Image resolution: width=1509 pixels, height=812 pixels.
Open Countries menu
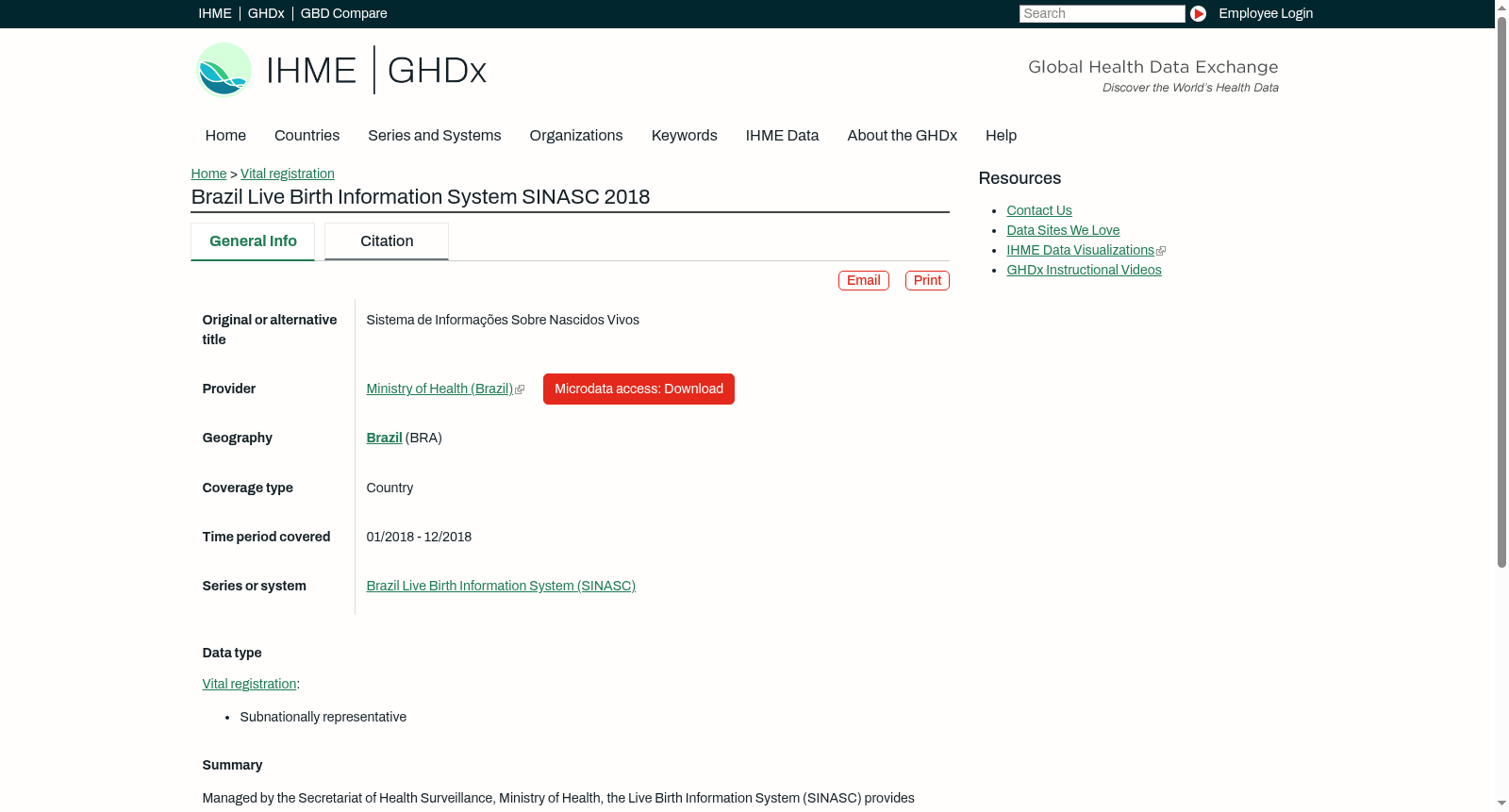(307, 135)
